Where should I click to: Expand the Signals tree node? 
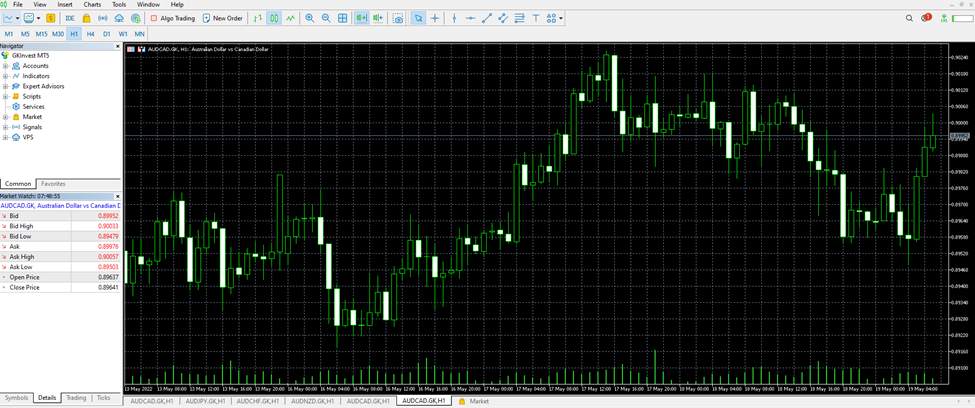click(x=5, y=127)
